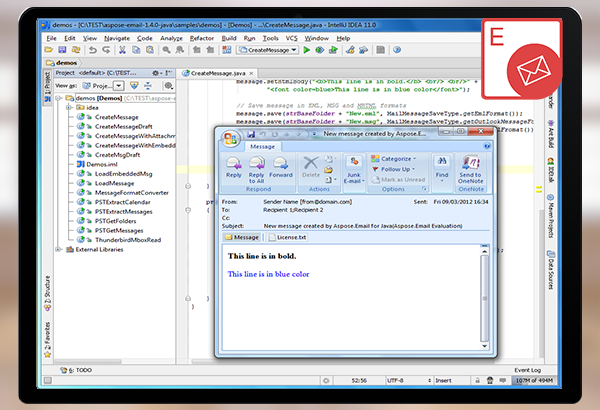Click the Cut scissors icon in IntelliJ toolbar
The height and width of the screenshot is (410, 600).
[122, 50]
